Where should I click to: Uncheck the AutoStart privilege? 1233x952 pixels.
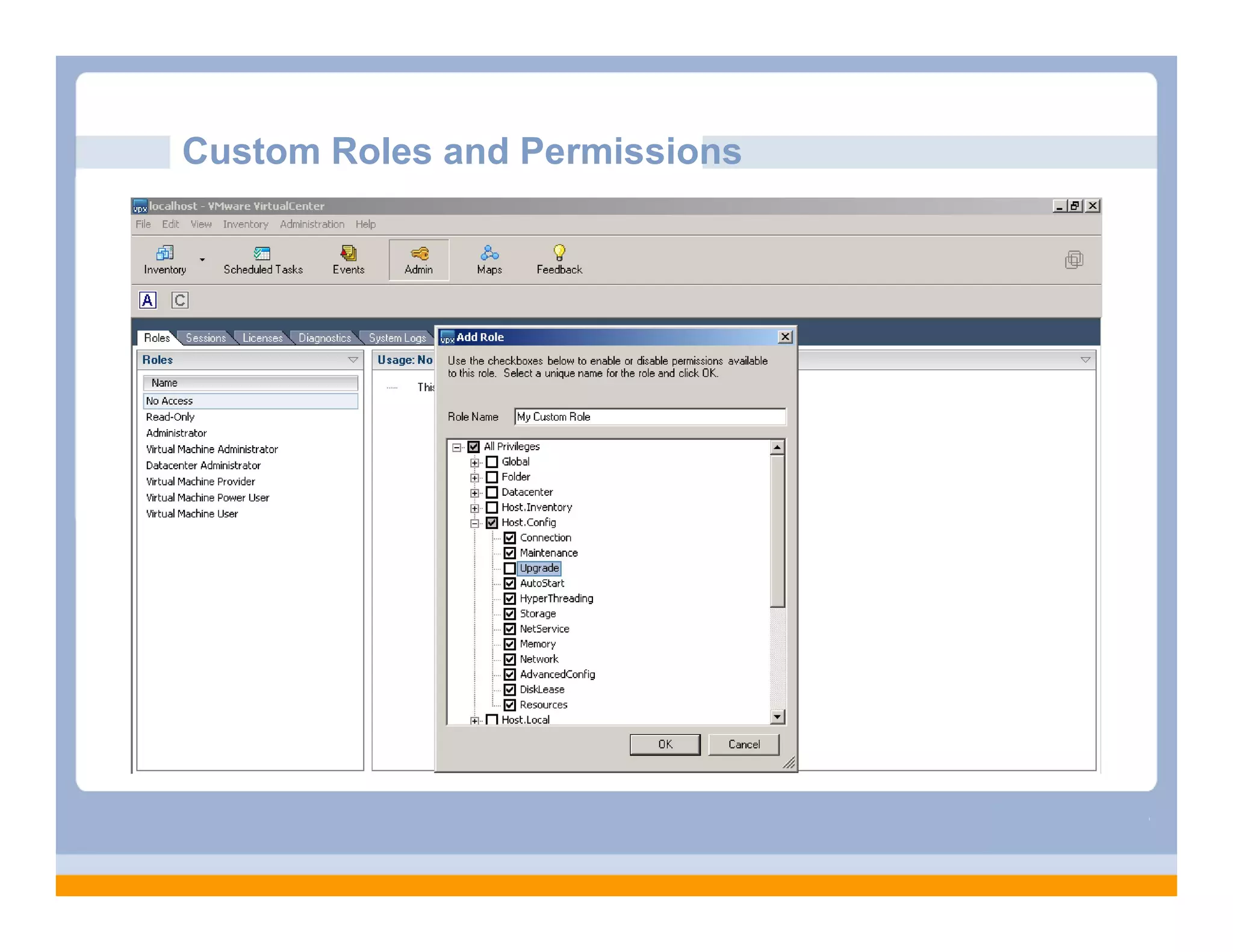tap(510, 583)
